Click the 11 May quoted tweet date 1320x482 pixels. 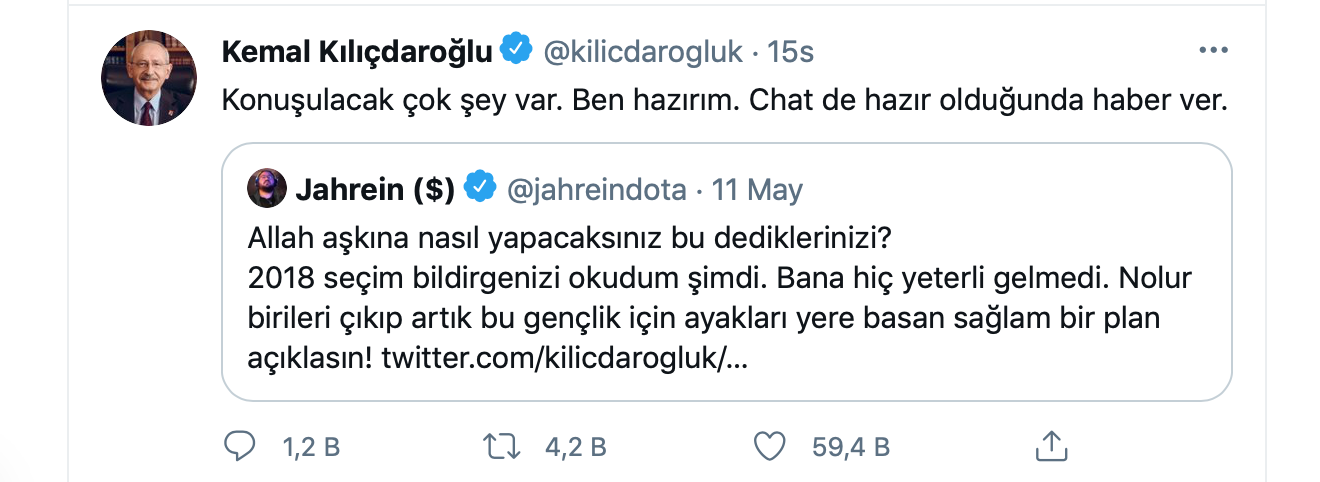(x=757, y=189)
